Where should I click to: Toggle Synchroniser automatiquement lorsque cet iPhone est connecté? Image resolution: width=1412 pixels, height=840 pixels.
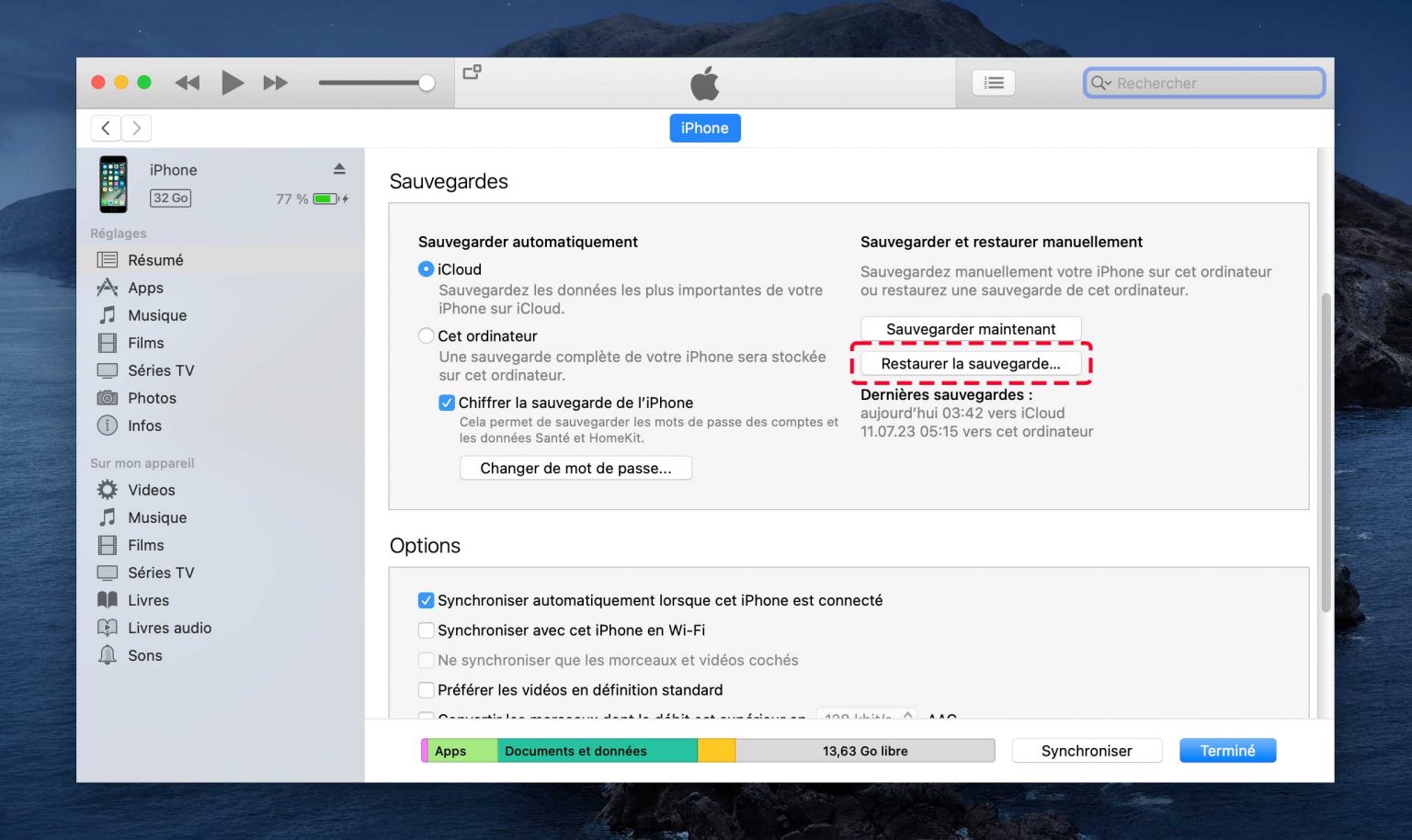point(426,600)
